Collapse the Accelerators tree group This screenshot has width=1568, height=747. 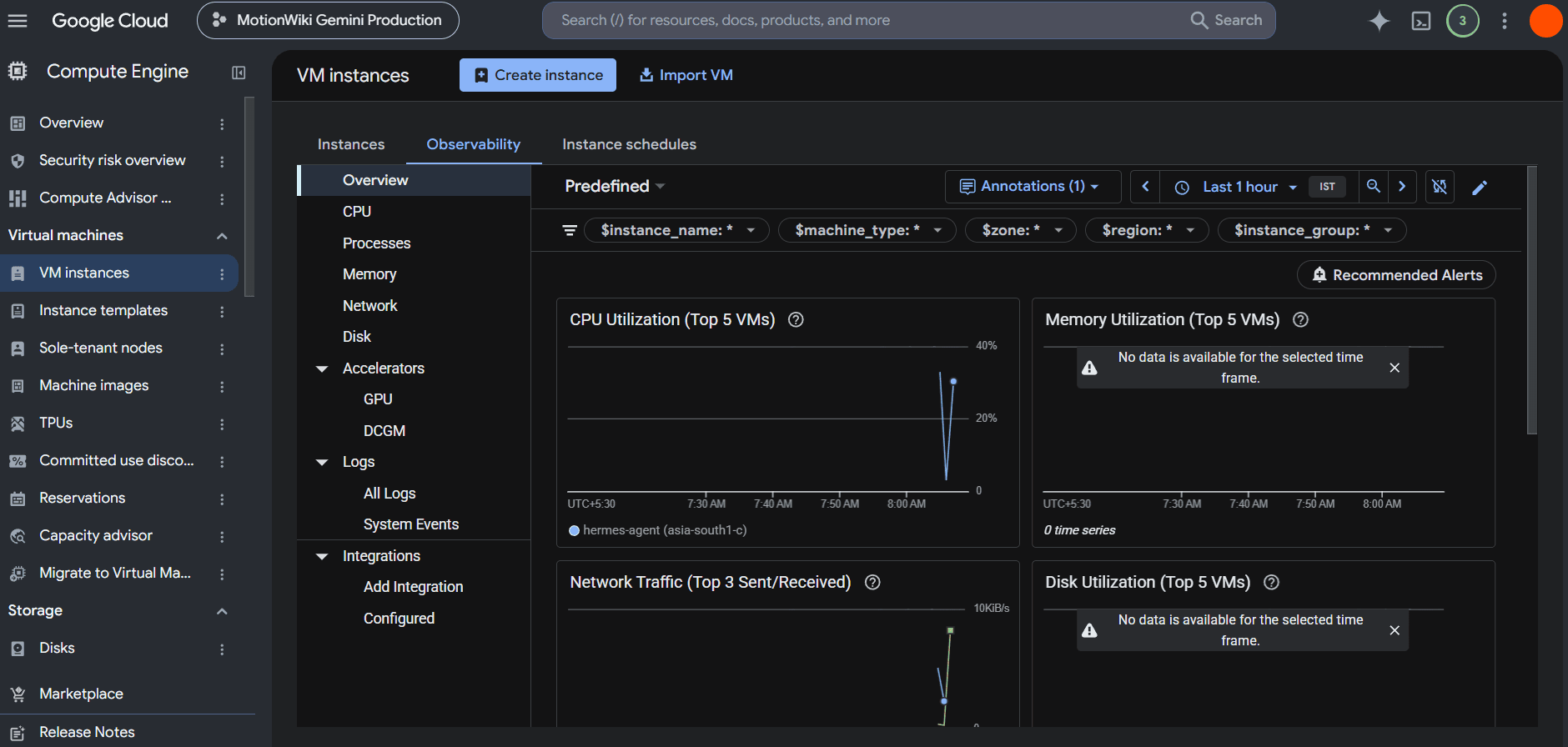pos(322,368)
